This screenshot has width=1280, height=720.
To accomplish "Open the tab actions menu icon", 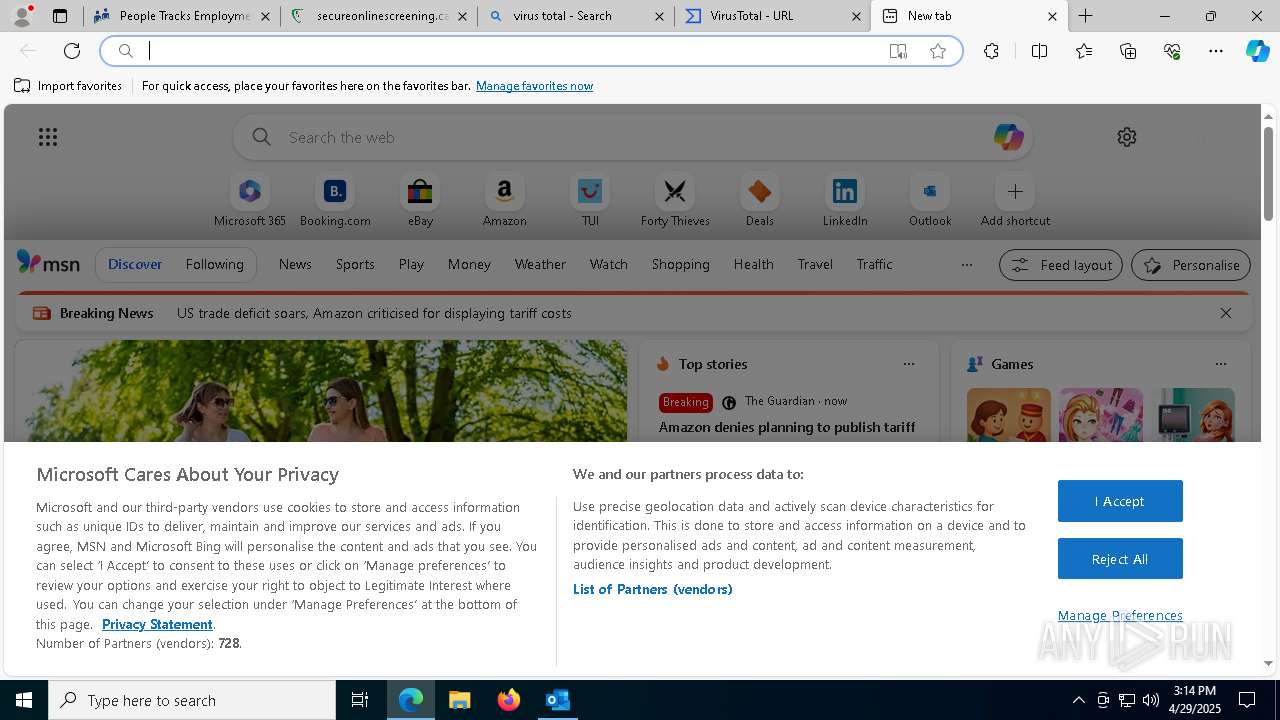I will pyautogui.click(x=60, y=16).
